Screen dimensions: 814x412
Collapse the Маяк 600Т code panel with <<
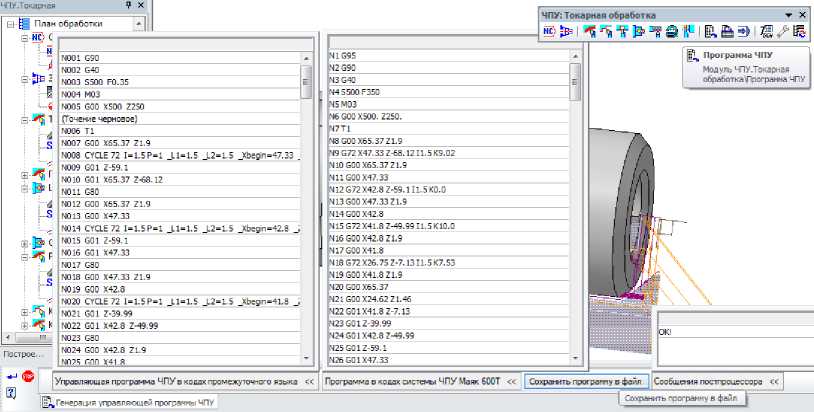pos(512,381)
